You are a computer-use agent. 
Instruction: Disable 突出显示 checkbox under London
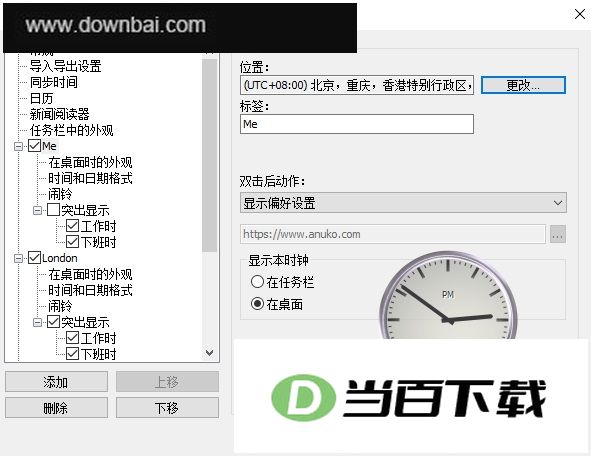pyautogui.click(x=53, y=322)
